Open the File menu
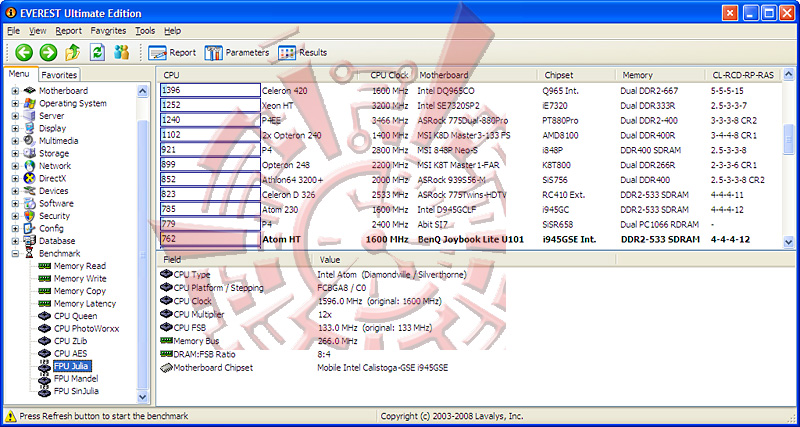This screenshot has height=427, width=800. [14, 31]
